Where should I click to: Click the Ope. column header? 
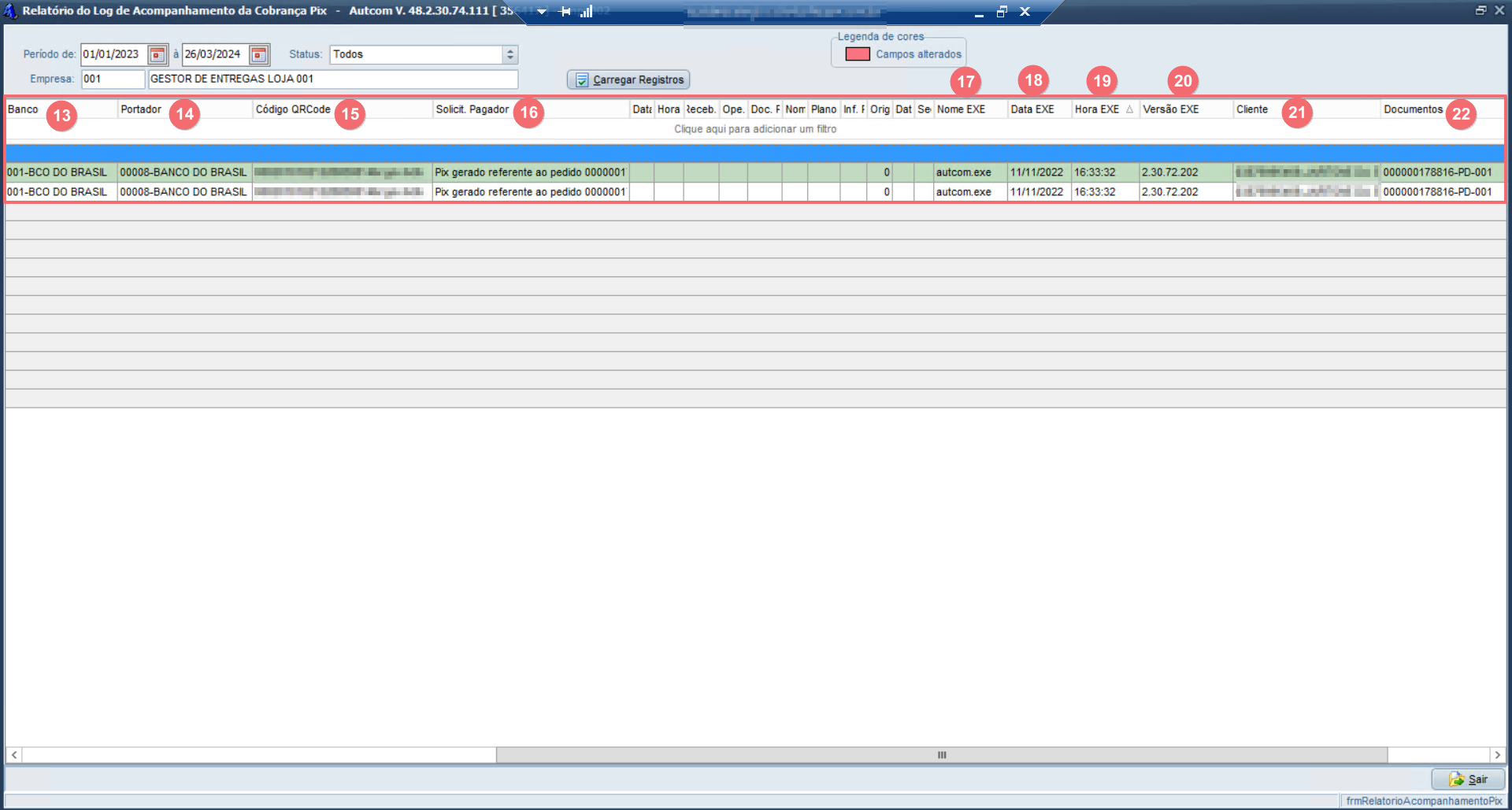[733, 109]
